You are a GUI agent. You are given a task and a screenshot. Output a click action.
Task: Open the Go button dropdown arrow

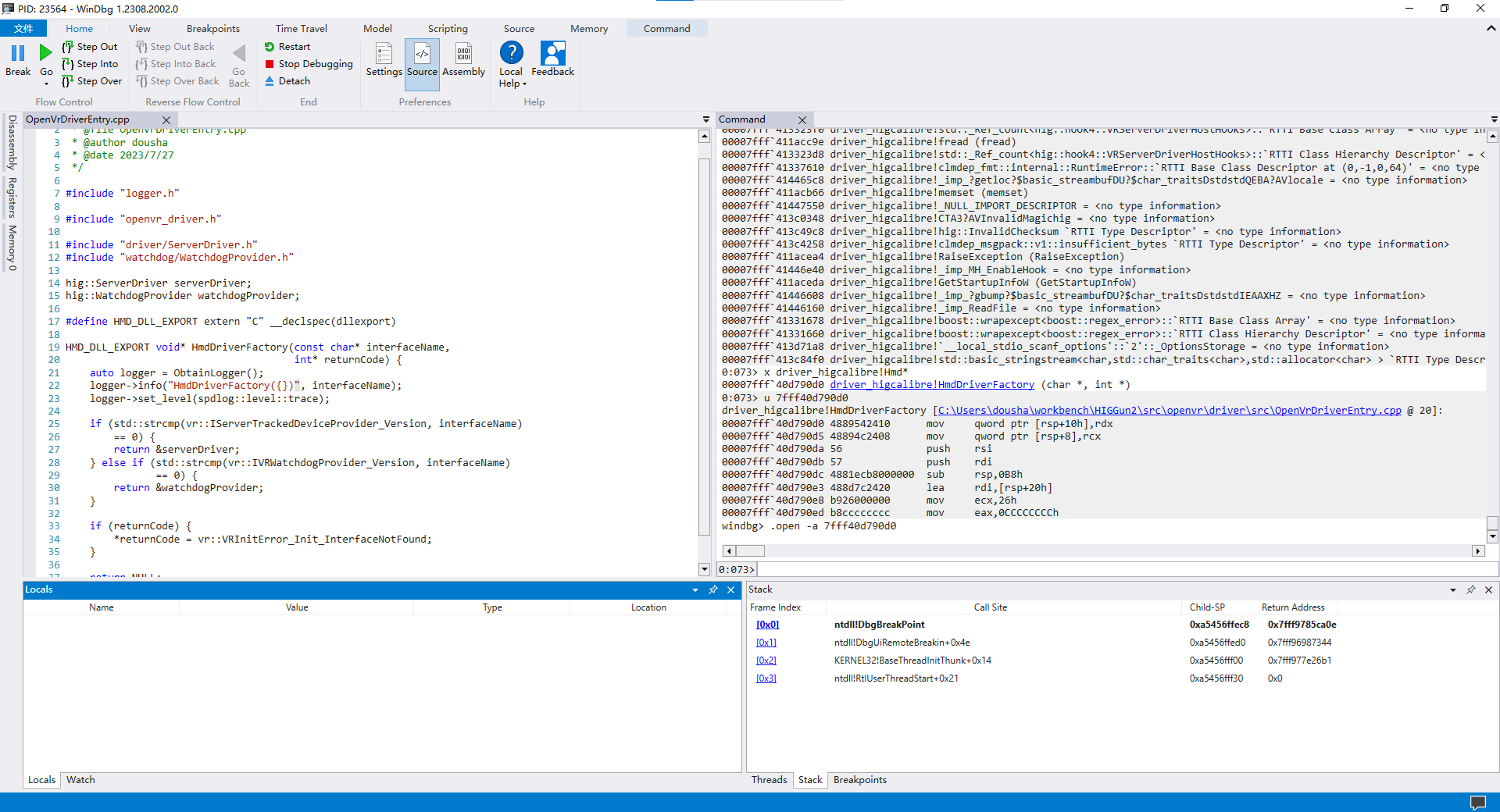point(46,84)
